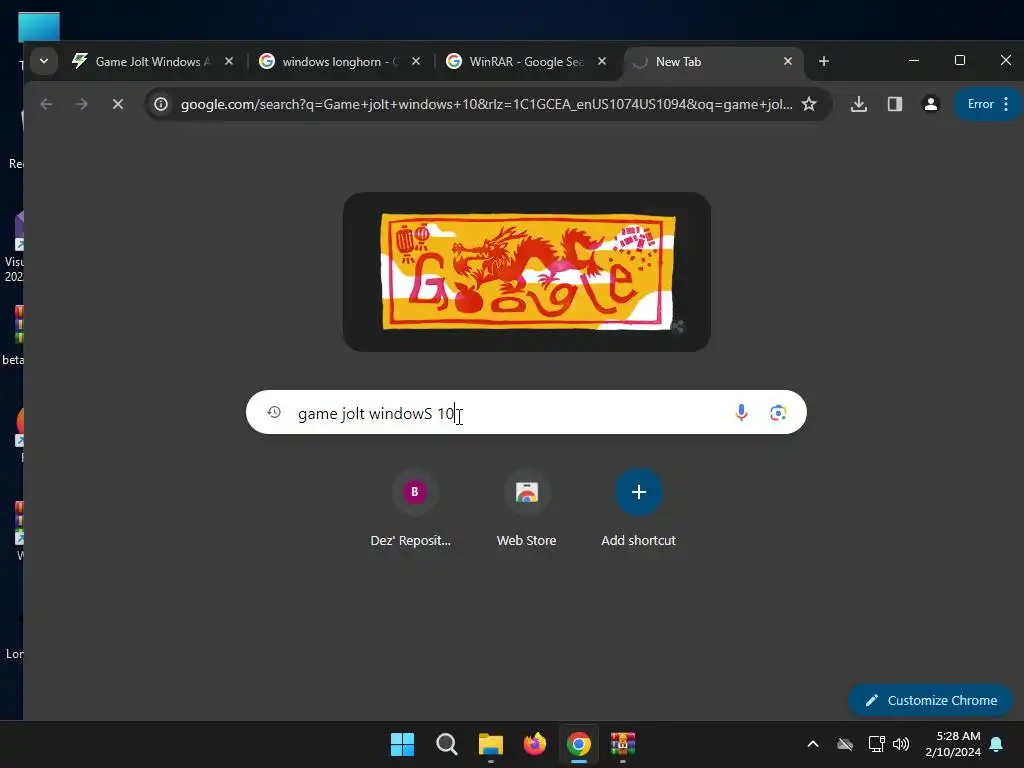Click the Google Lunar New Year doodle
The width and height of the screenshot is (1024, 768).
coord(527,271)
